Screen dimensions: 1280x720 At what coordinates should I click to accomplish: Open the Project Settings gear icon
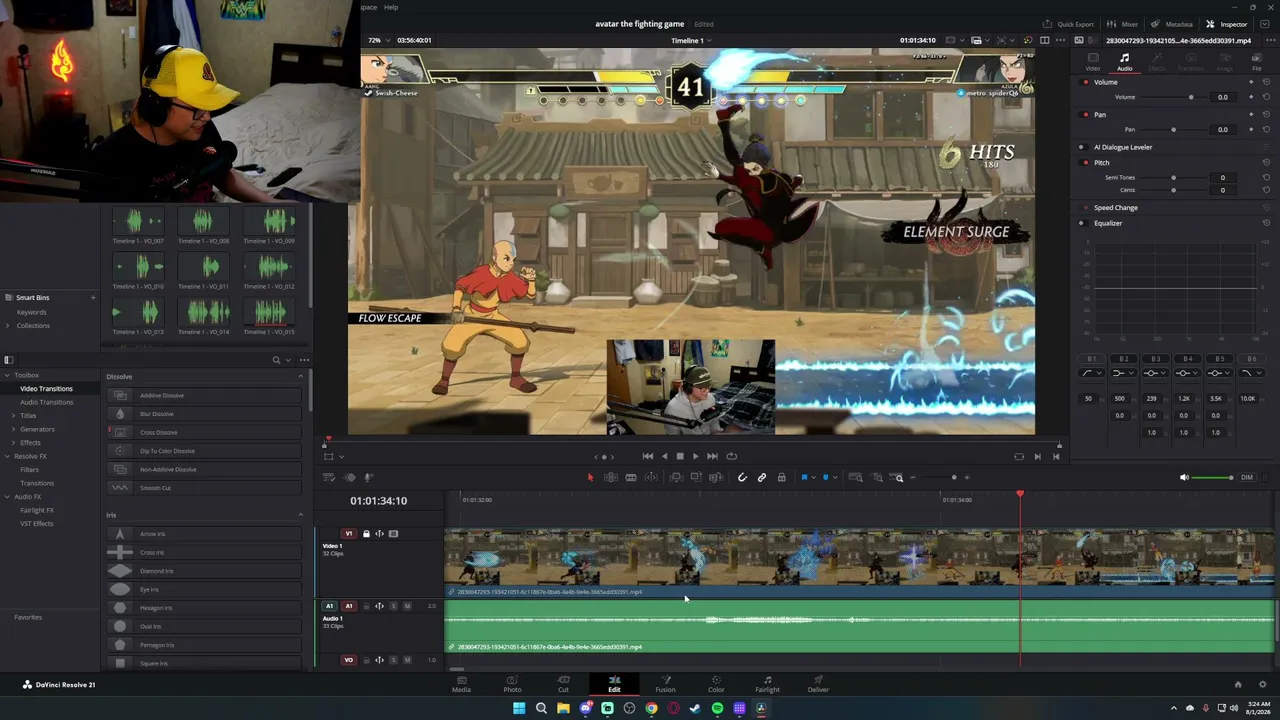pyautogui.click(x=1261, y=684)
